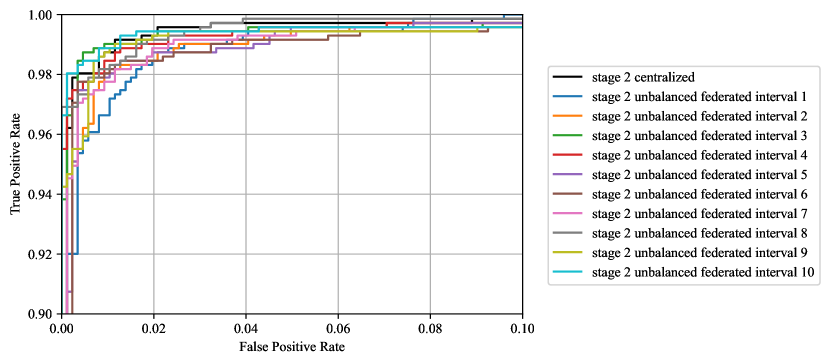Click the black centralized legend line swatch
The width and height of the screenshot is (830, 364).
pyautogui.click(x=567, y=78)
